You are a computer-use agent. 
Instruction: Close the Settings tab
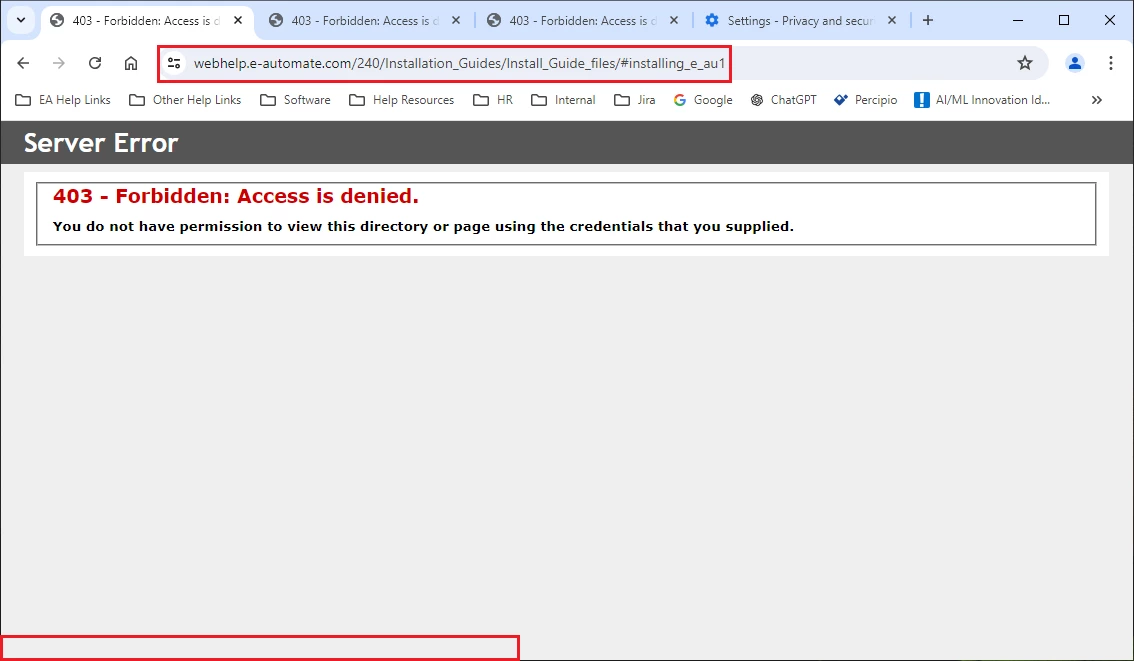point(892,20)
